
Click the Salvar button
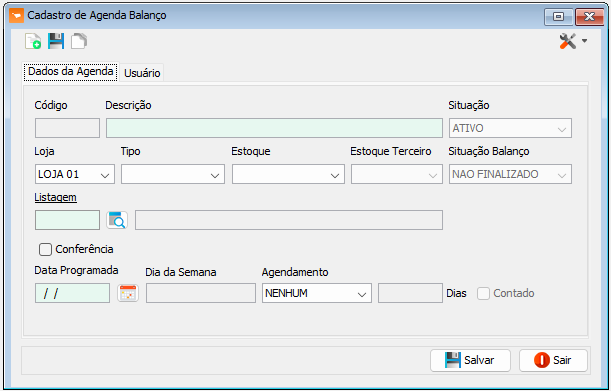(470, 360)
